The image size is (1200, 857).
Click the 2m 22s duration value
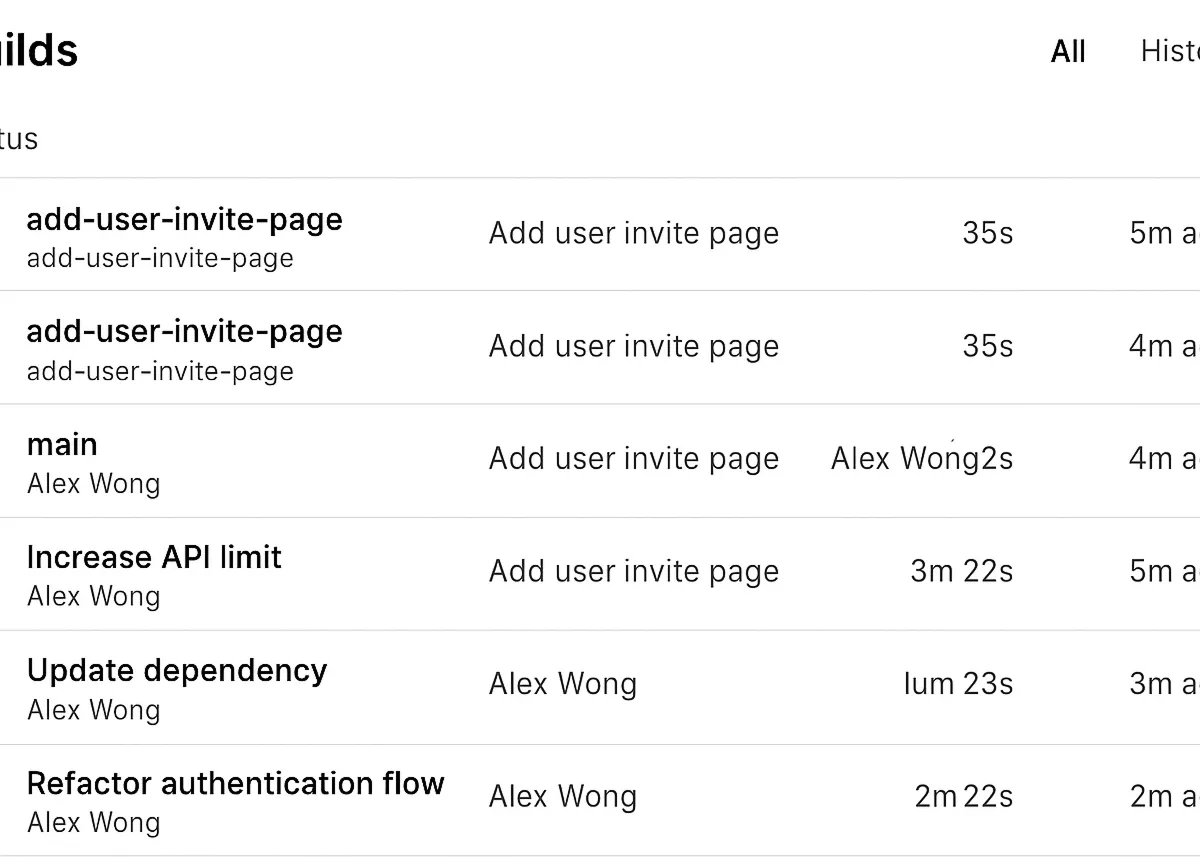(x=963, y=797)
